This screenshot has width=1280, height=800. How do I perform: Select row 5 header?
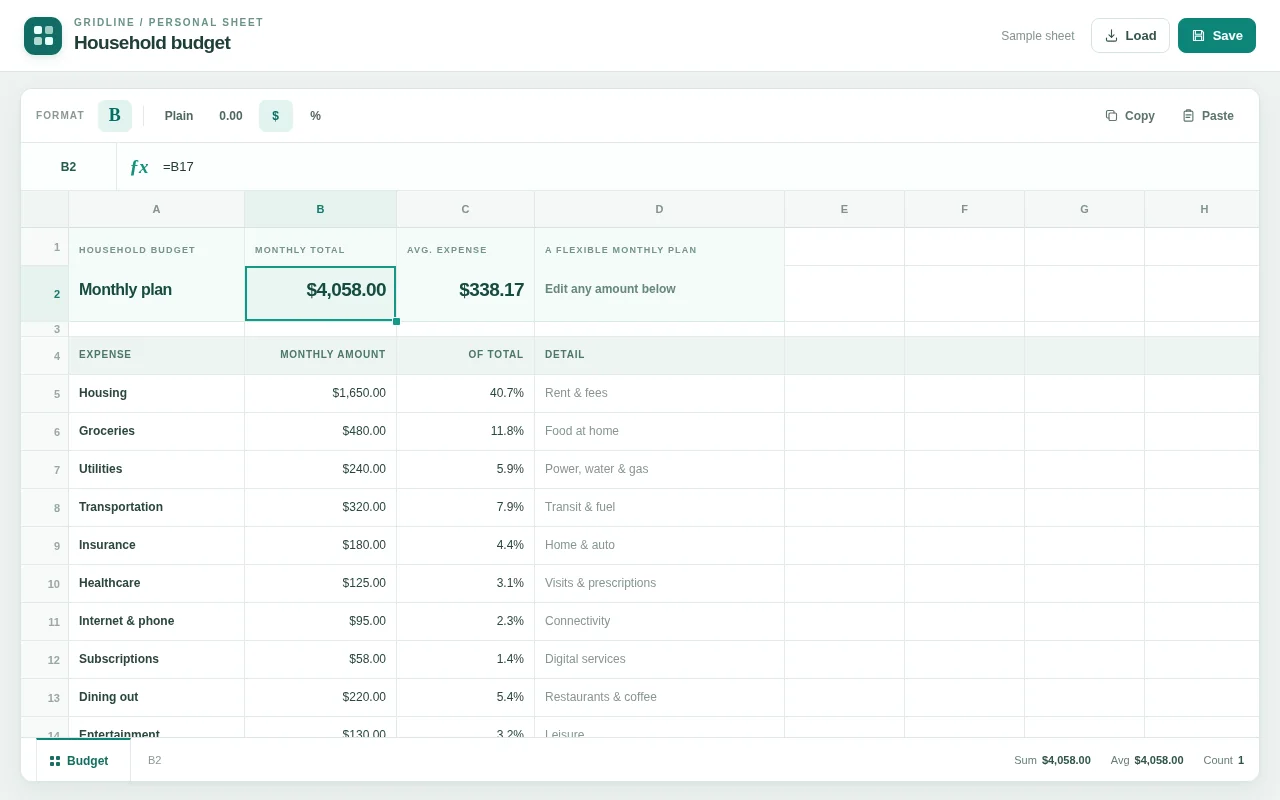(x=45, y=393)
